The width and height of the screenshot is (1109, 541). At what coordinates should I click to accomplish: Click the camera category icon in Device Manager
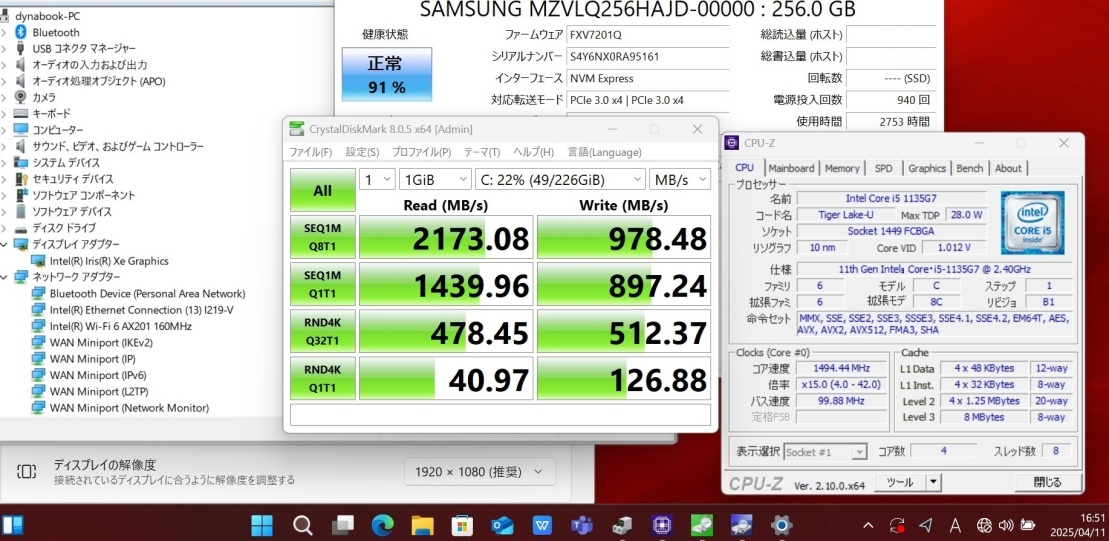(21, 98)
